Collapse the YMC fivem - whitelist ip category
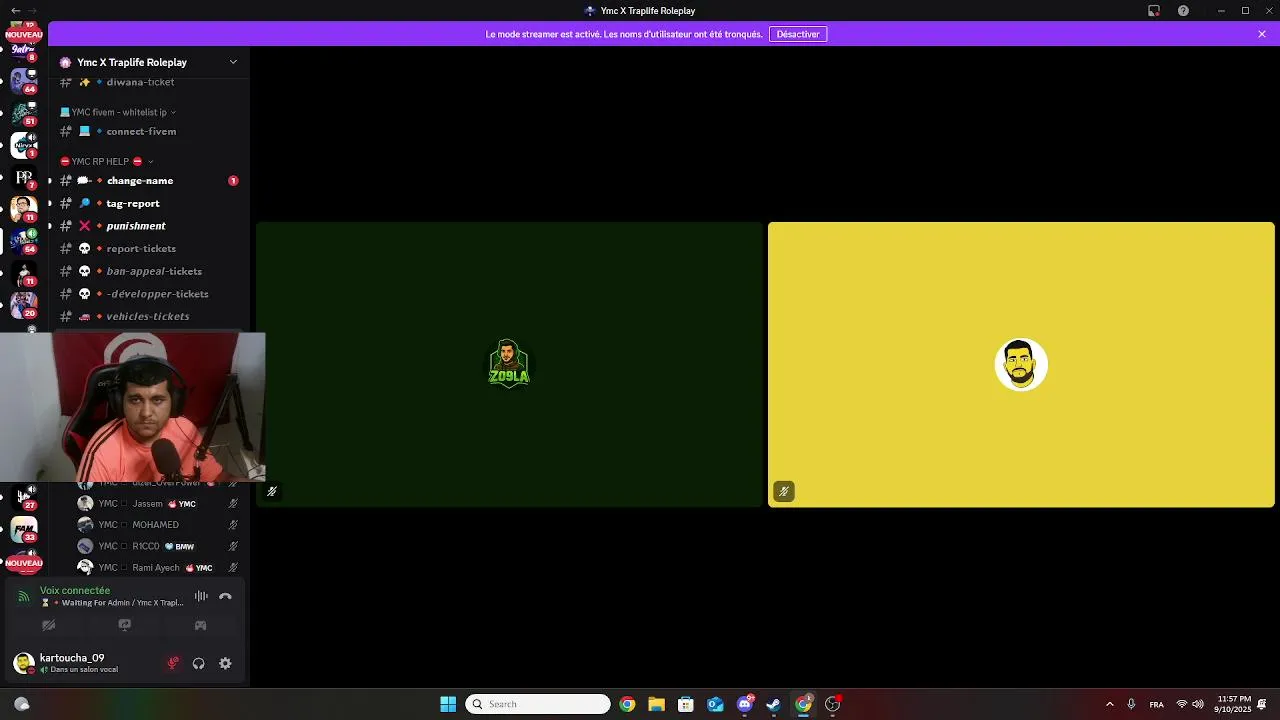 tap(118, 112)
